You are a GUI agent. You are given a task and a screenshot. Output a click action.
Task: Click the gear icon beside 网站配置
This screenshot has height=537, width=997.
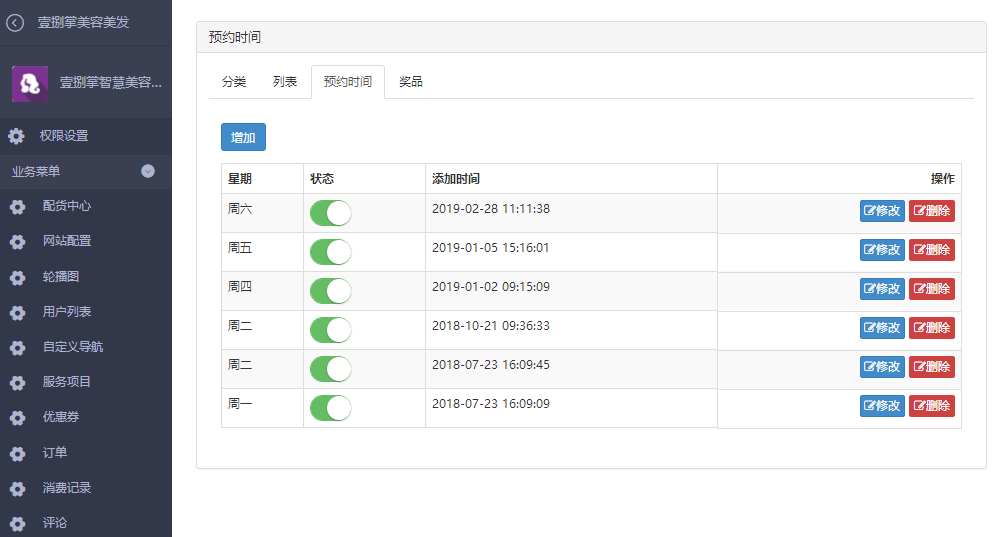click(18, 241)
